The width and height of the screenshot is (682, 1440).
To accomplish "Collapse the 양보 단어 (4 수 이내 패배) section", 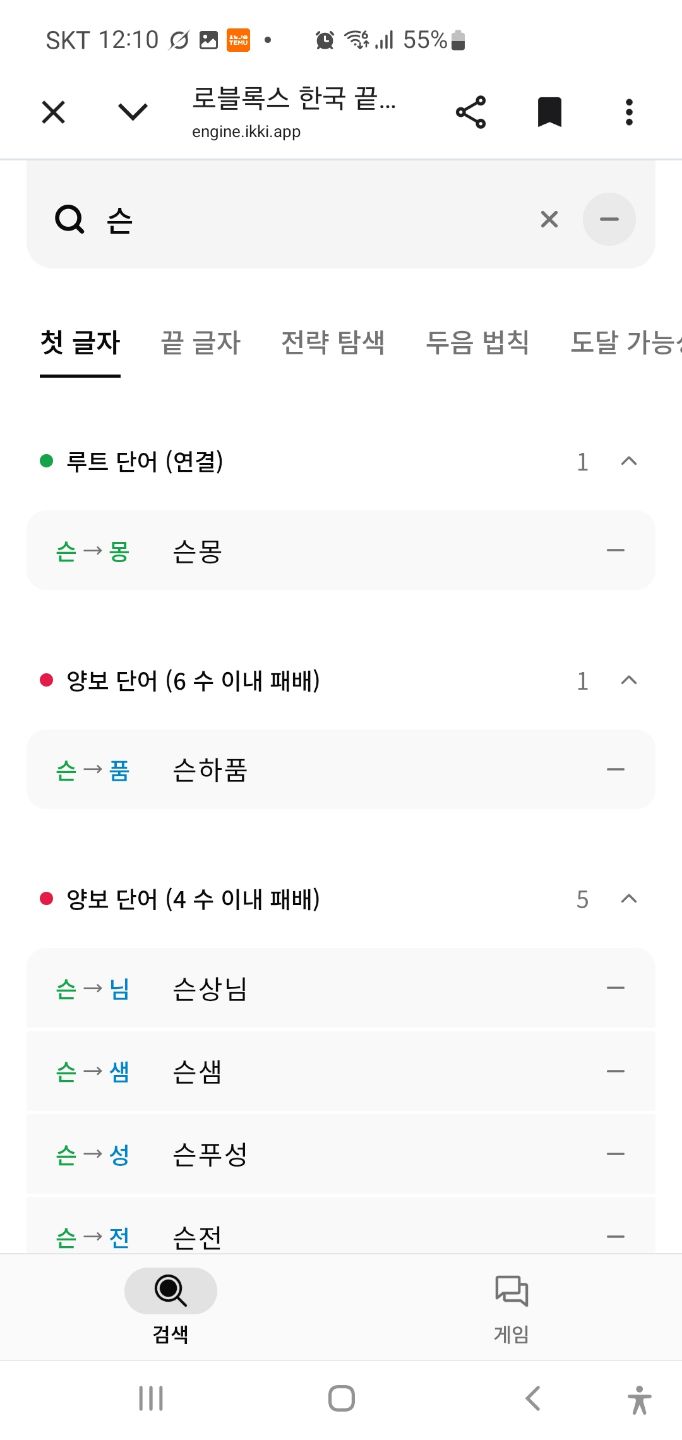I will pyautogui.click(x=629, y=899).
